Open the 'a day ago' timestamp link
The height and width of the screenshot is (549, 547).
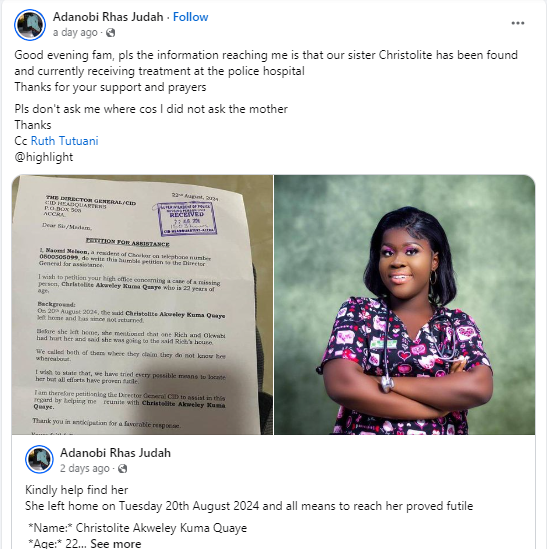click(x=75, y=33)
